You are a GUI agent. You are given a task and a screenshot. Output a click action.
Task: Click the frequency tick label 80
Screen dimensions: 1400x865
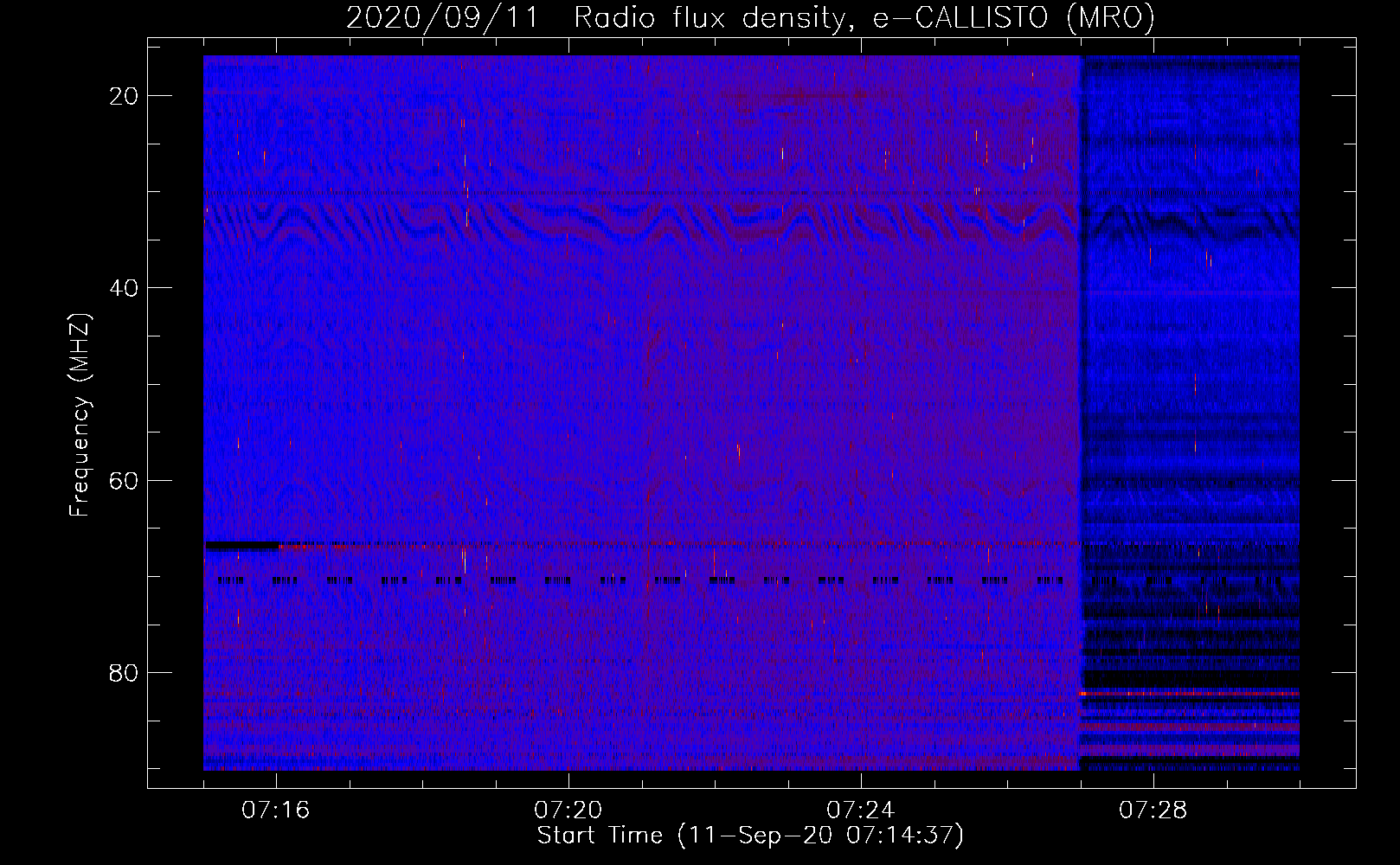click(125, 672)
